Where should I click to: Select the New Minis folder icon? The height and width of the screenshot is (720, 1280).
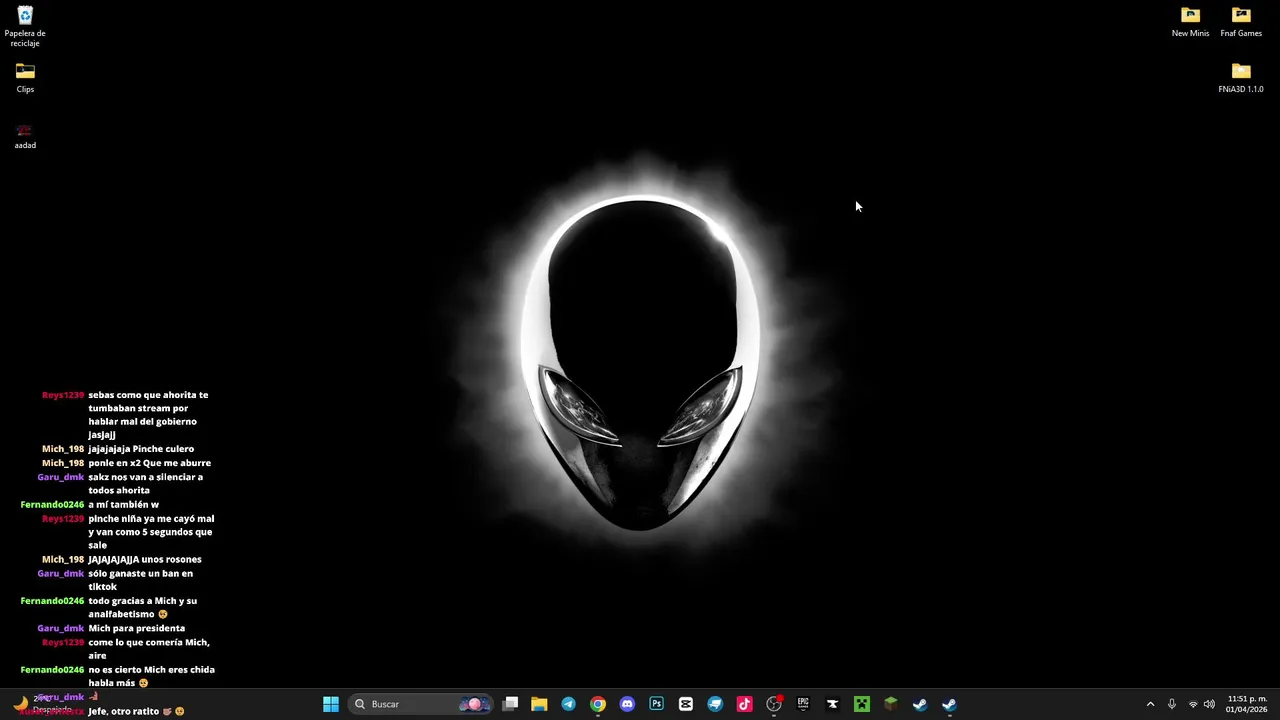[1190, 21]
